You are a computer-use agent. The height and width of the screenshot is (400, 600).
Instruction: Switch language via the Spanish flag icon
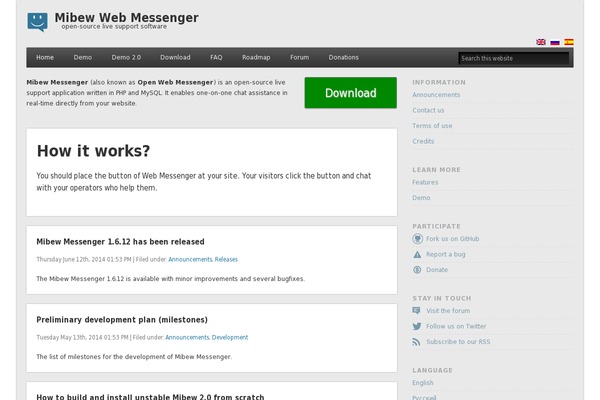point(569,42)
